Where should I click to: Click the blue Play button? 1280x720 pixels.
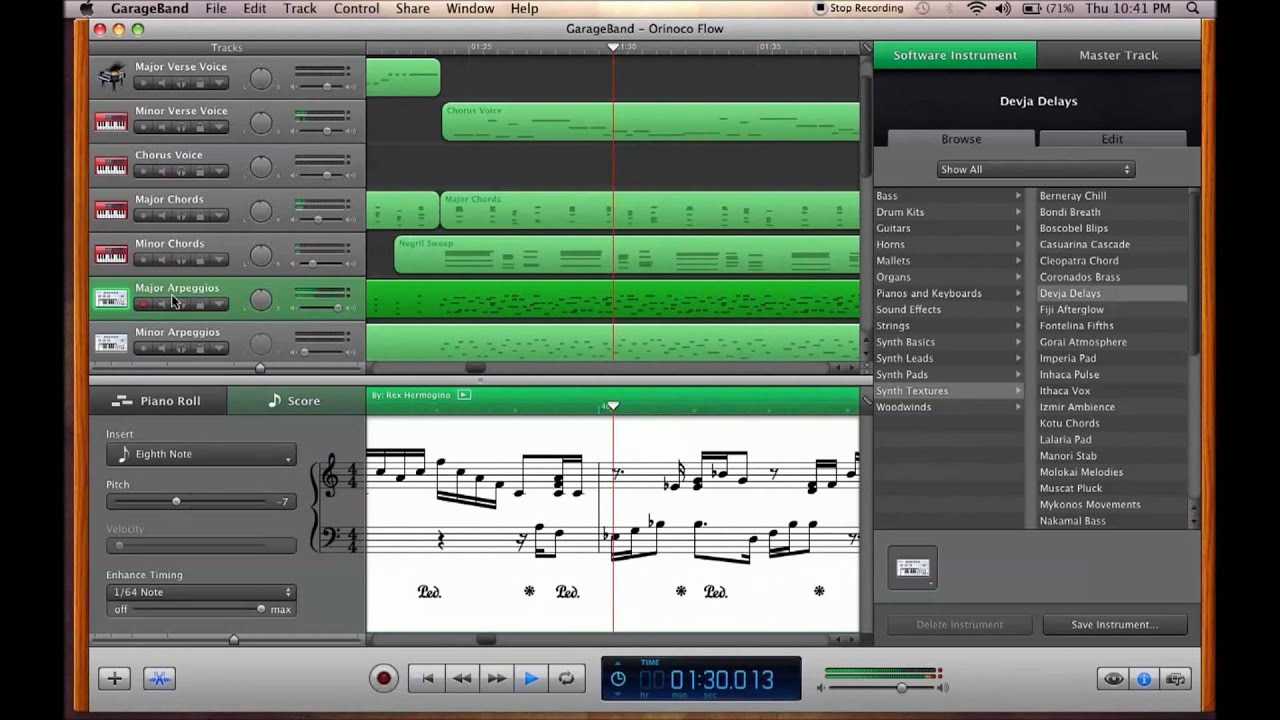click(x=531, y=679)
